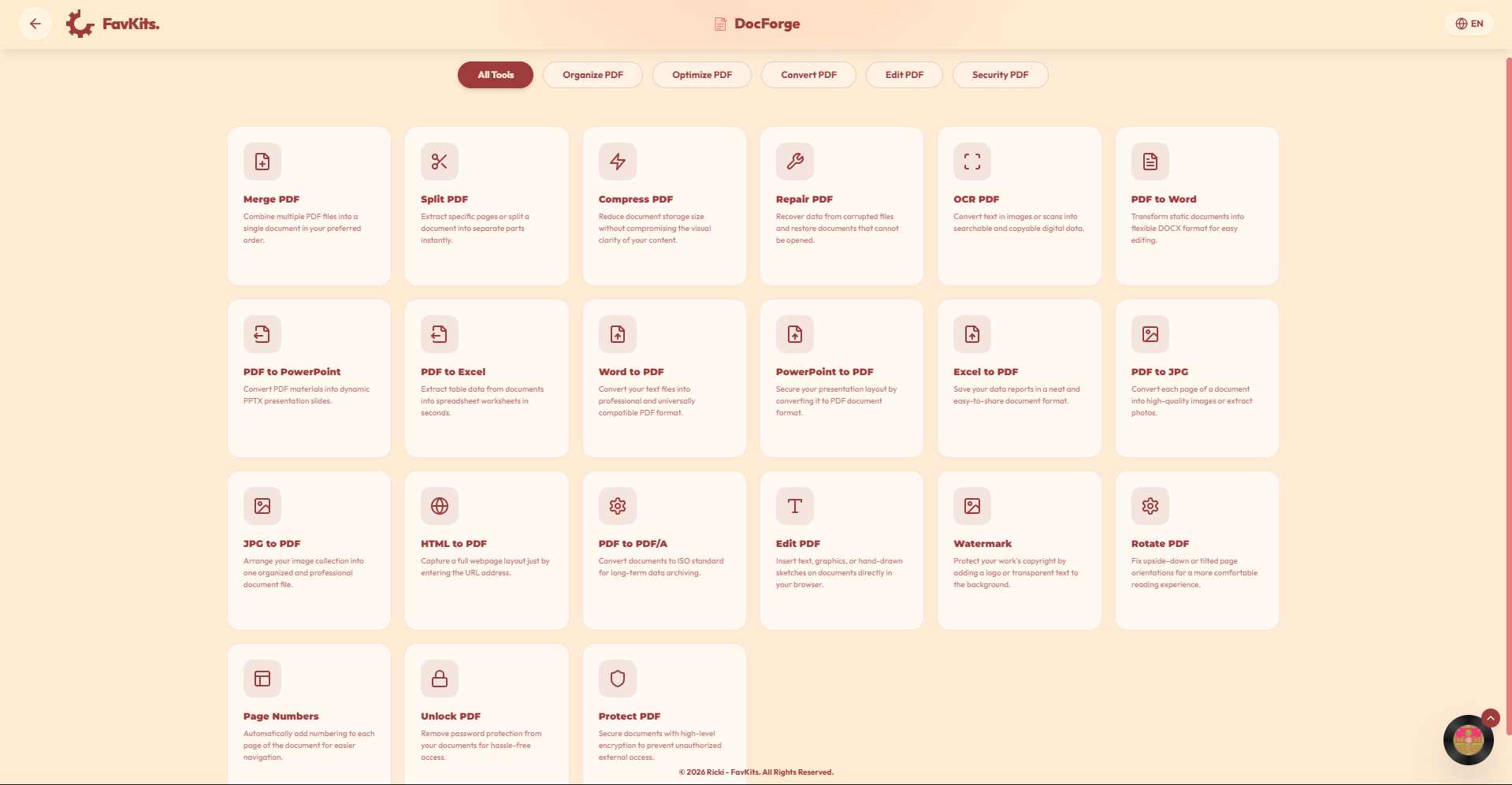Click the Unlock PDF padlock icon
The width and height of the screenshot is (1512, 785).
440,679
